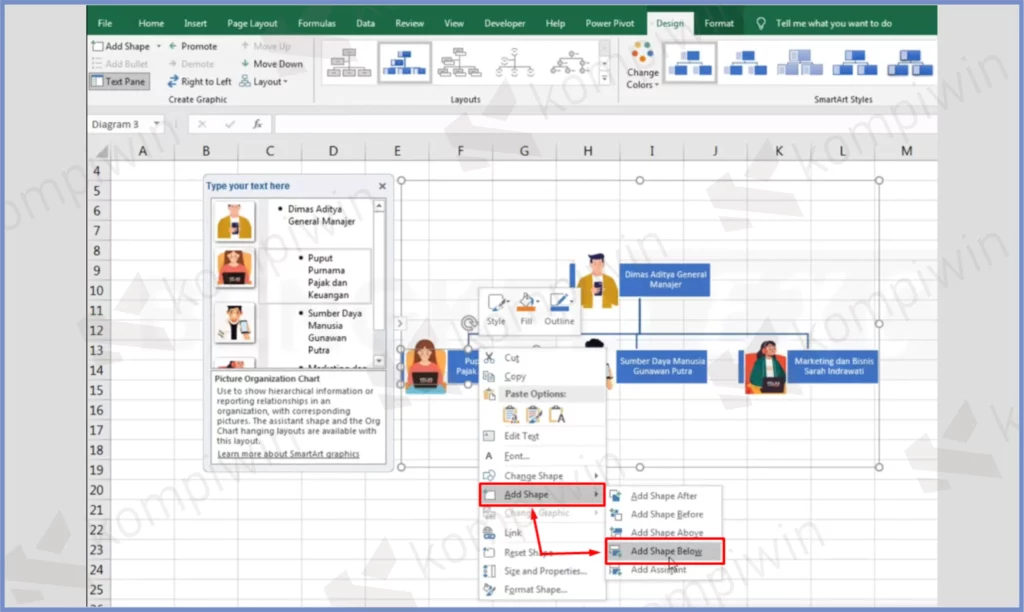Open the Add Shape dropdown in ribbon
Image resolution: width=1024 pixels, height=612 pixels.
pyautogui.click(x=154, y=46)
